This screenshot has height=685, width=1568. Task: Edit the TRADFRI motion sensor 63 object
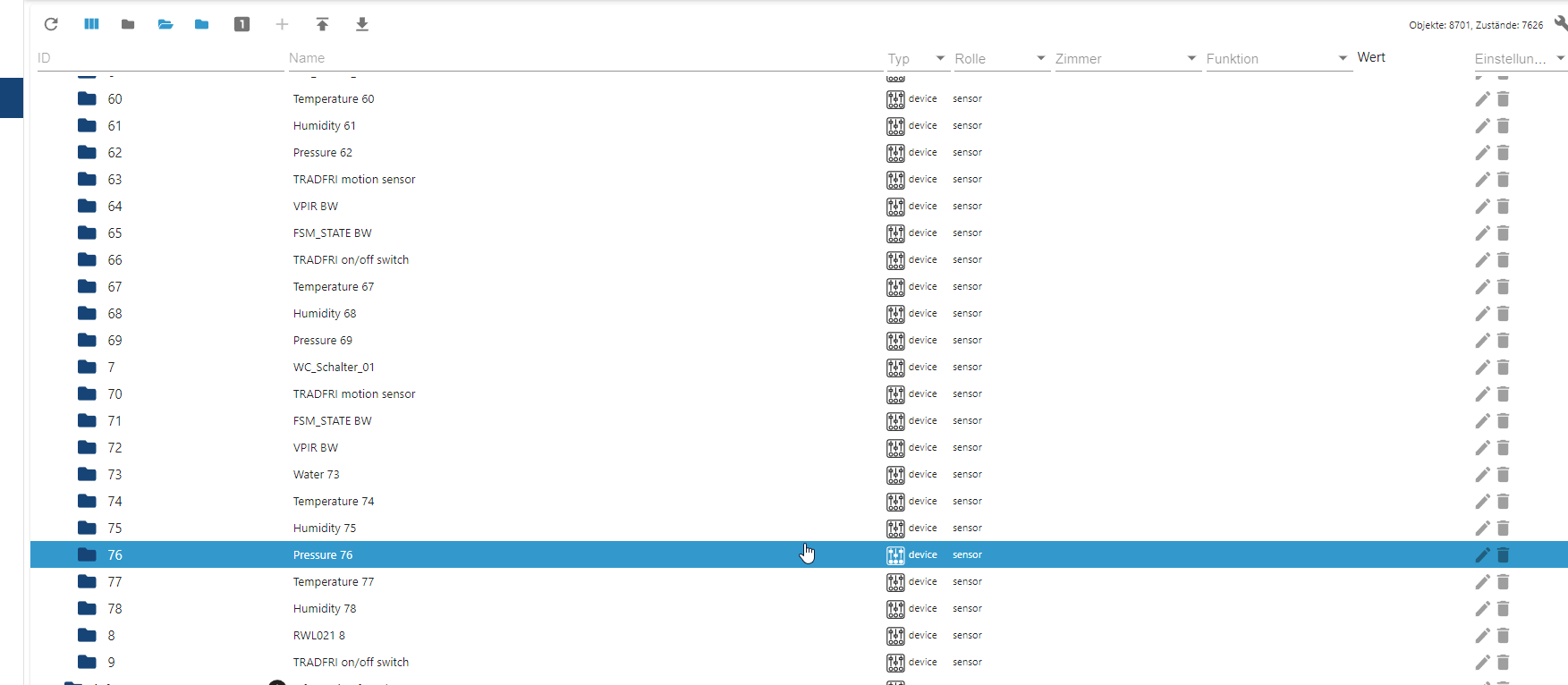click(x=1482, y=179)
